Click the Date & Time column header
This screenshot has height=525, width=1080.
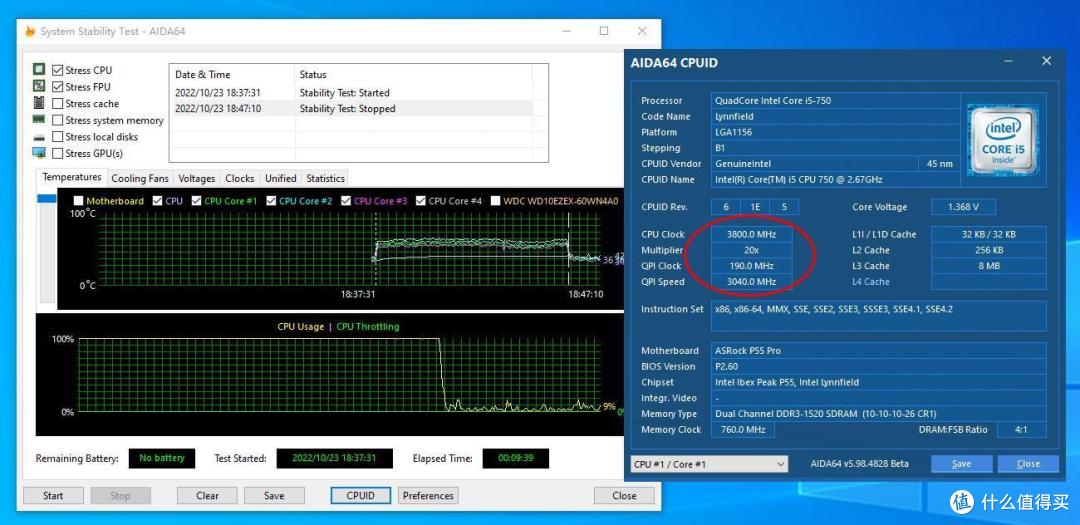click(232, 74)
